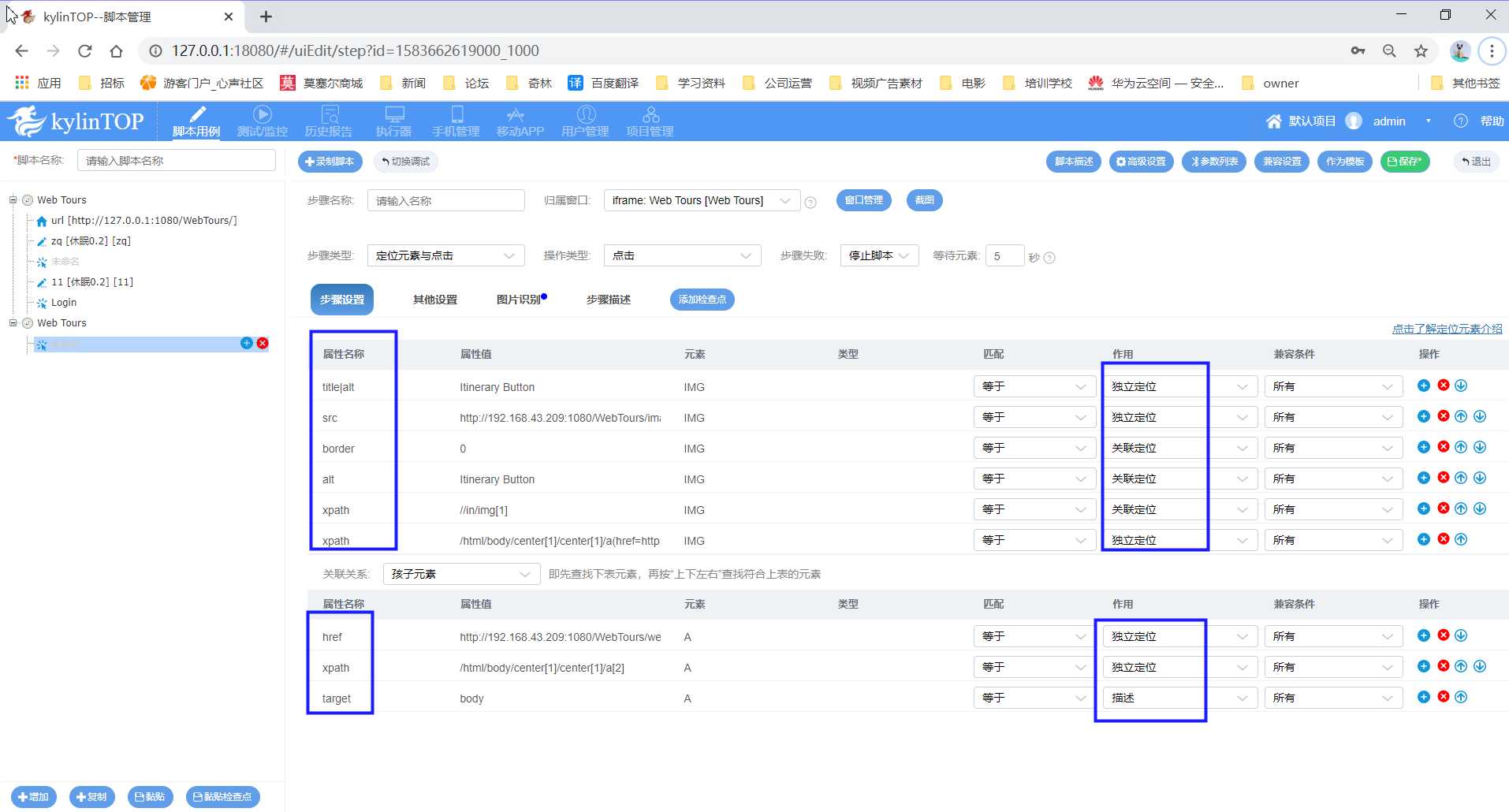Add a row after the title|alt attribute
This screenshot has width=1509, height=812.
tap(1424, 386)
